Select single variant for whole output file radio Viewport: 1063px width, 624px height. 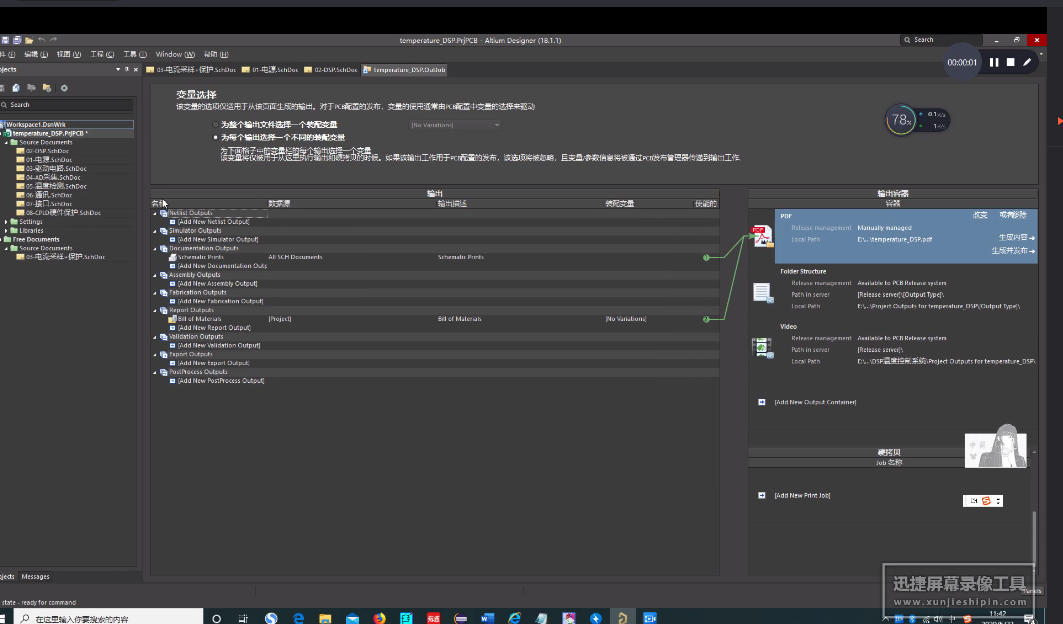click(216, 125)
